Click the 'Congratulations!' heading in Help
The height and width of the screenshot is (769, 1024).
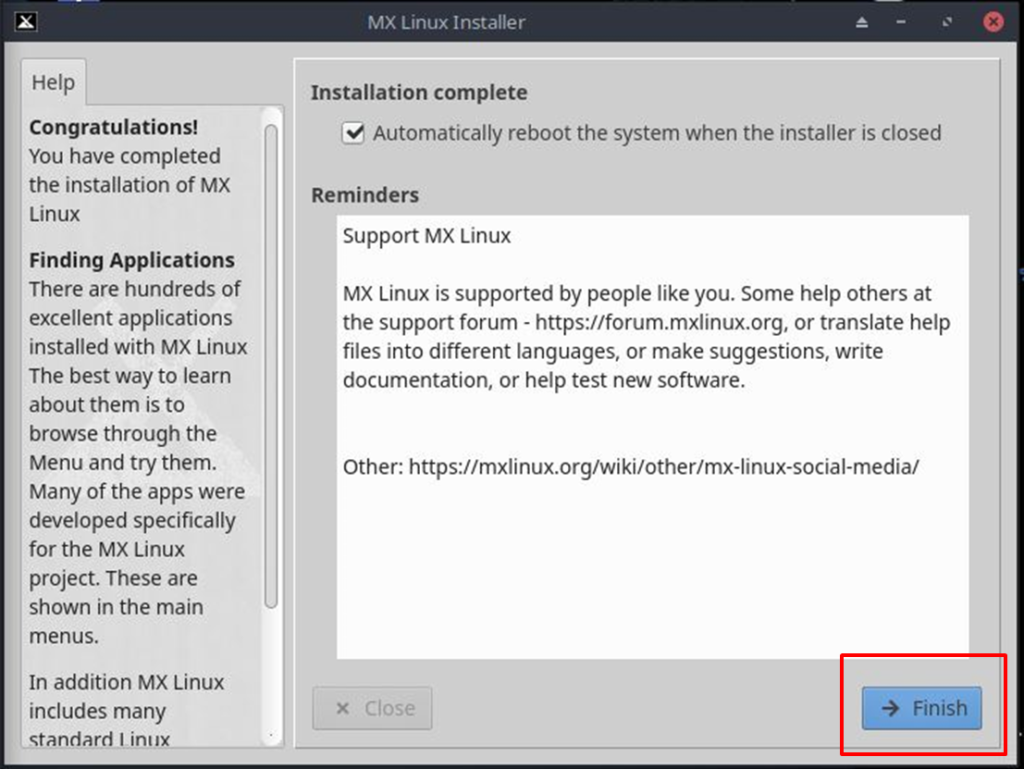click(x=113, y=127)
